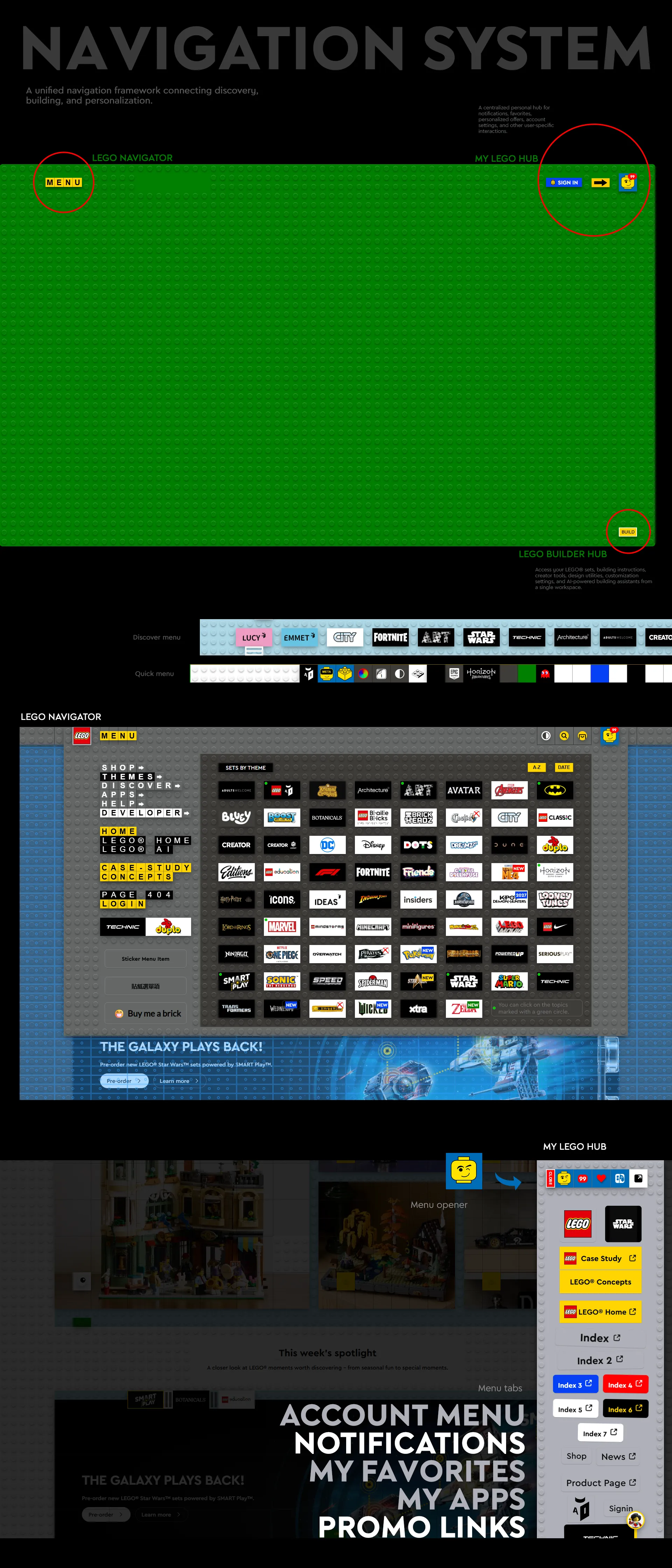Go to CASE-STUDY link in Navigator
The image size is (672, 1568).
(146, 868)
